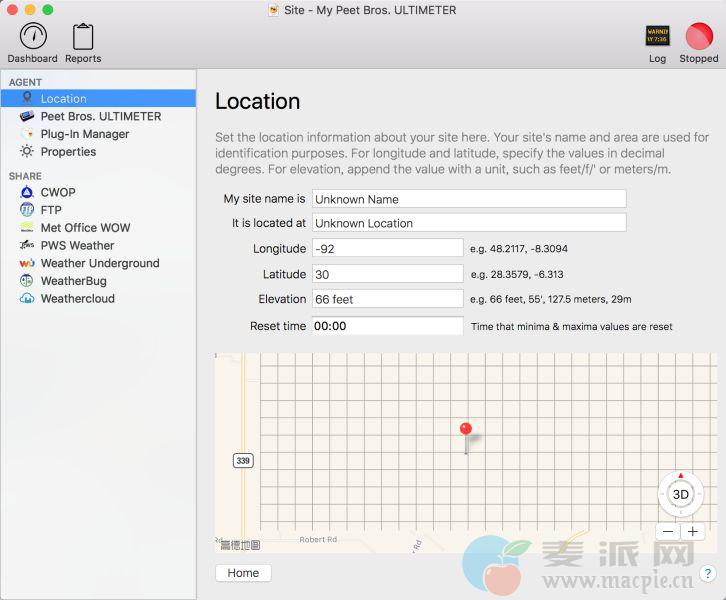Open the Reports clipboard icon
Image resolution: width=726 pixels, height=600 pixels.
83,37
